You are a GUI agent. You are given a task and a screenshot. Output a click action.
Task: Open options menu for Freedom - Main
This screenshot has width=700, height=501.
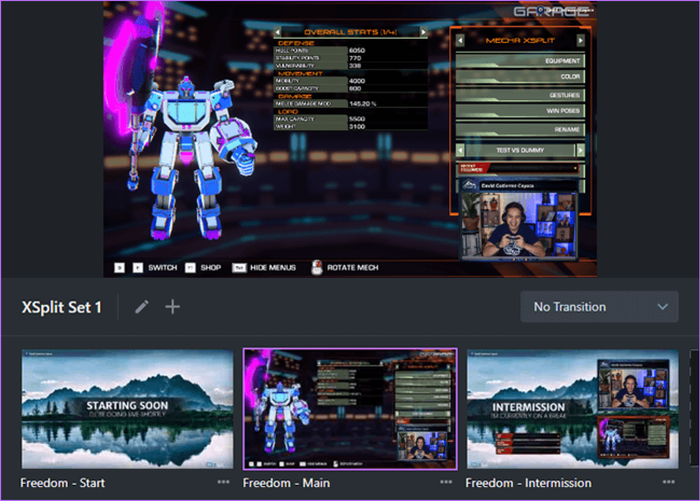click(x=446, y=482)
